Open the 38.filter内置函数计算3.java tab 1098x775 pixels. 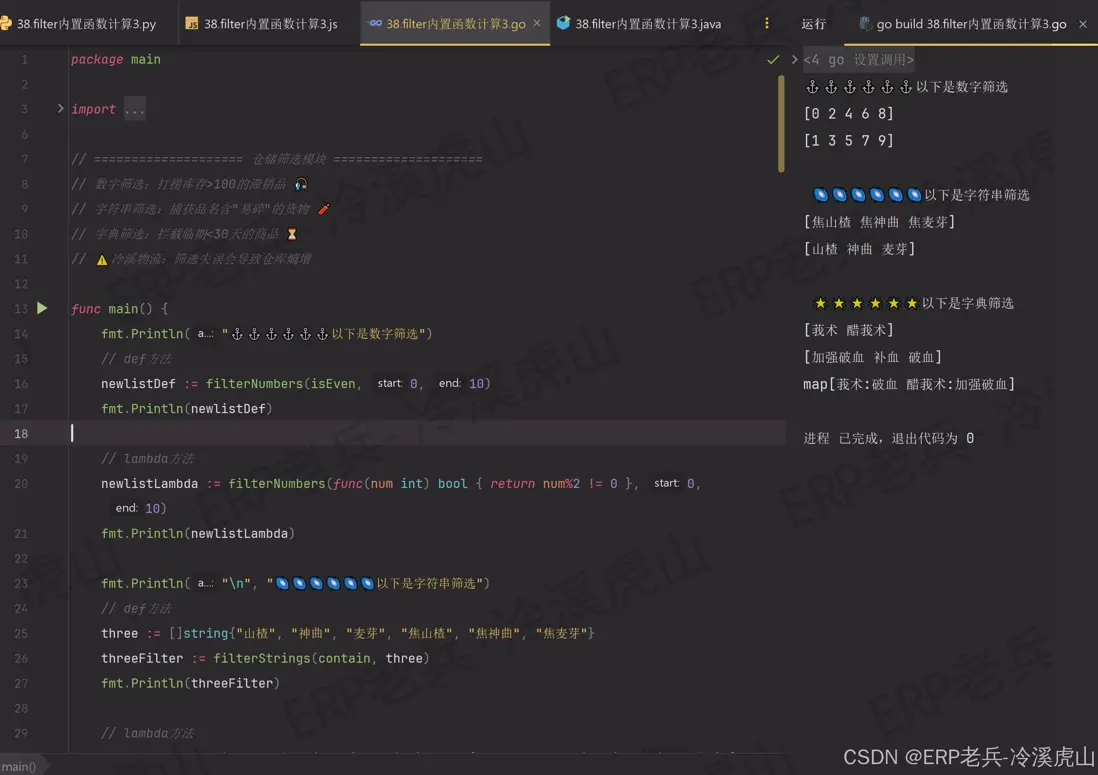click(639, 24)
